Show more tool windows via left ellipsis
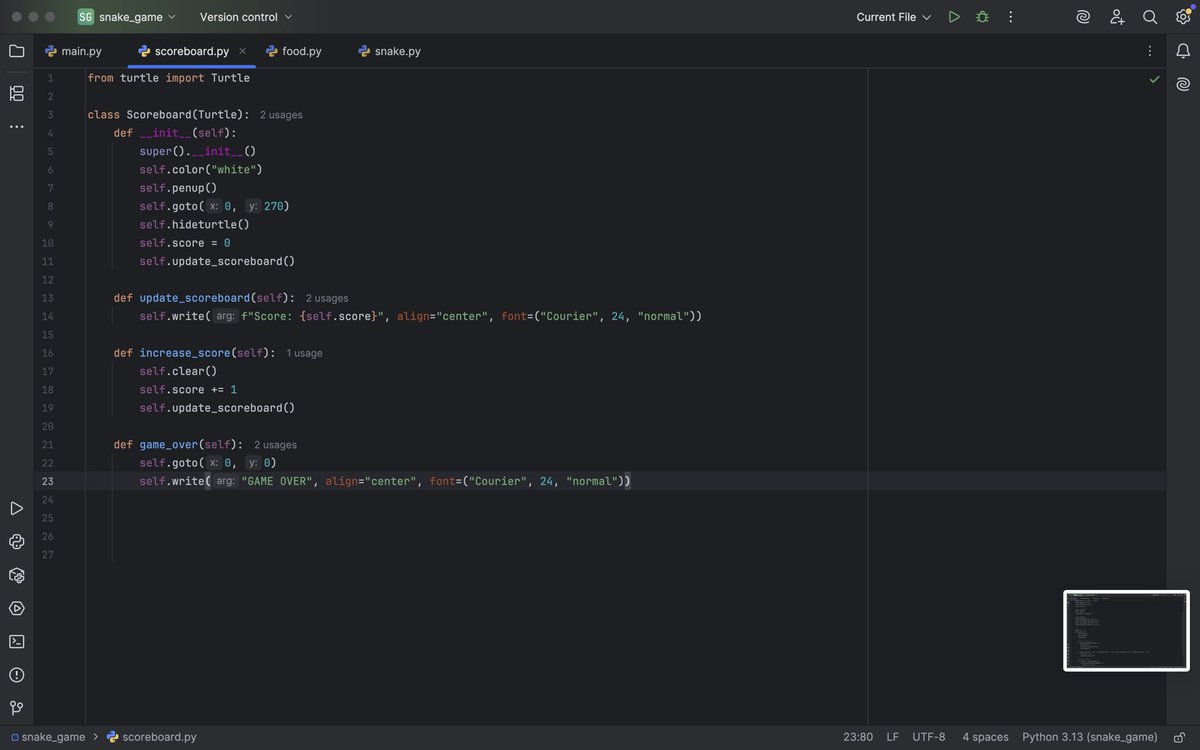 pyautogui.click(x=16, y=127)
